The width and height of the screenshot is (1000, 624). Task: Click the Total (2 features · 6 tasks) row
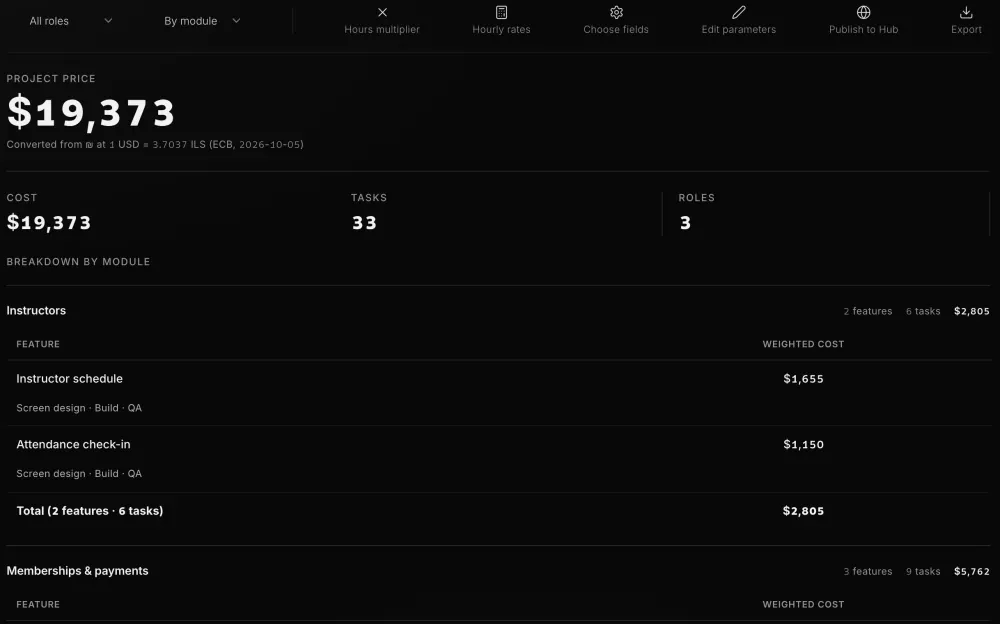[497, 511]
